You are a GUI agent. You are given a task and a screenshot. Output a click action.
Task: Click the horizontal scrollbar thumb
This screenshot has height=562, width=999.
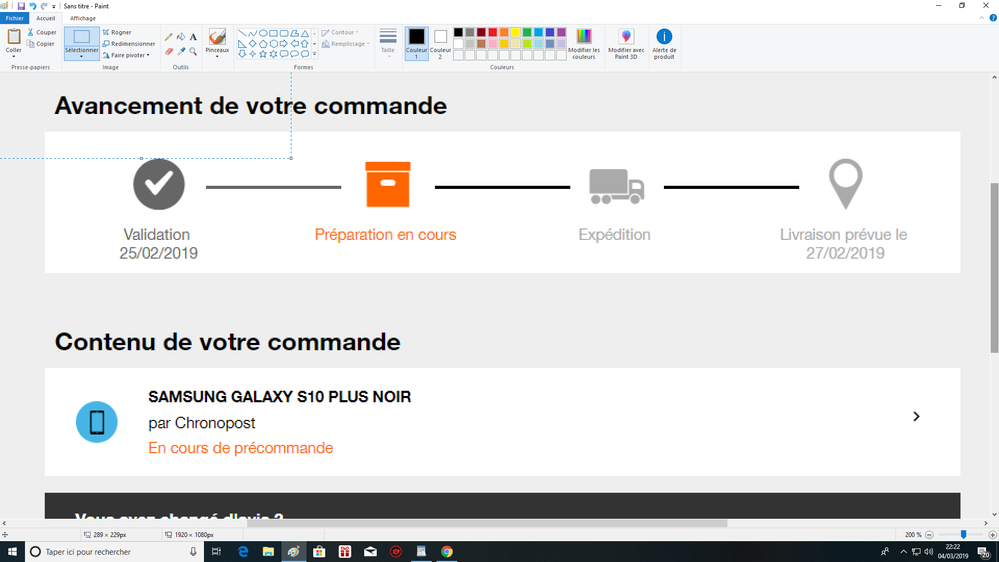[487, 523]
